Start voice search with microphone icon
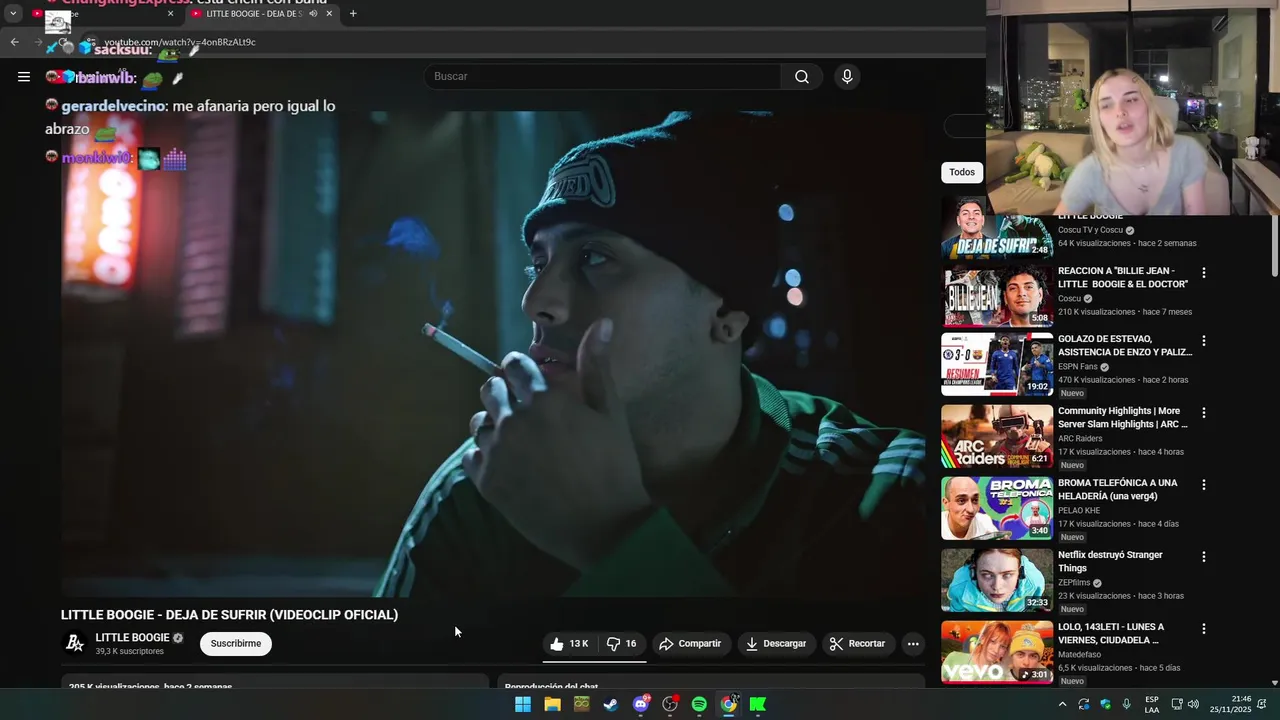The image size is (1280, 720). click(x=847, y=77)
